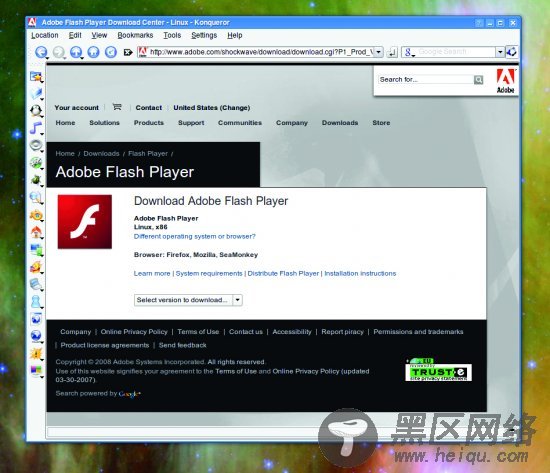550x473 pixels.
Task: Open the sidebar music note icon
Action: point(36,128)
